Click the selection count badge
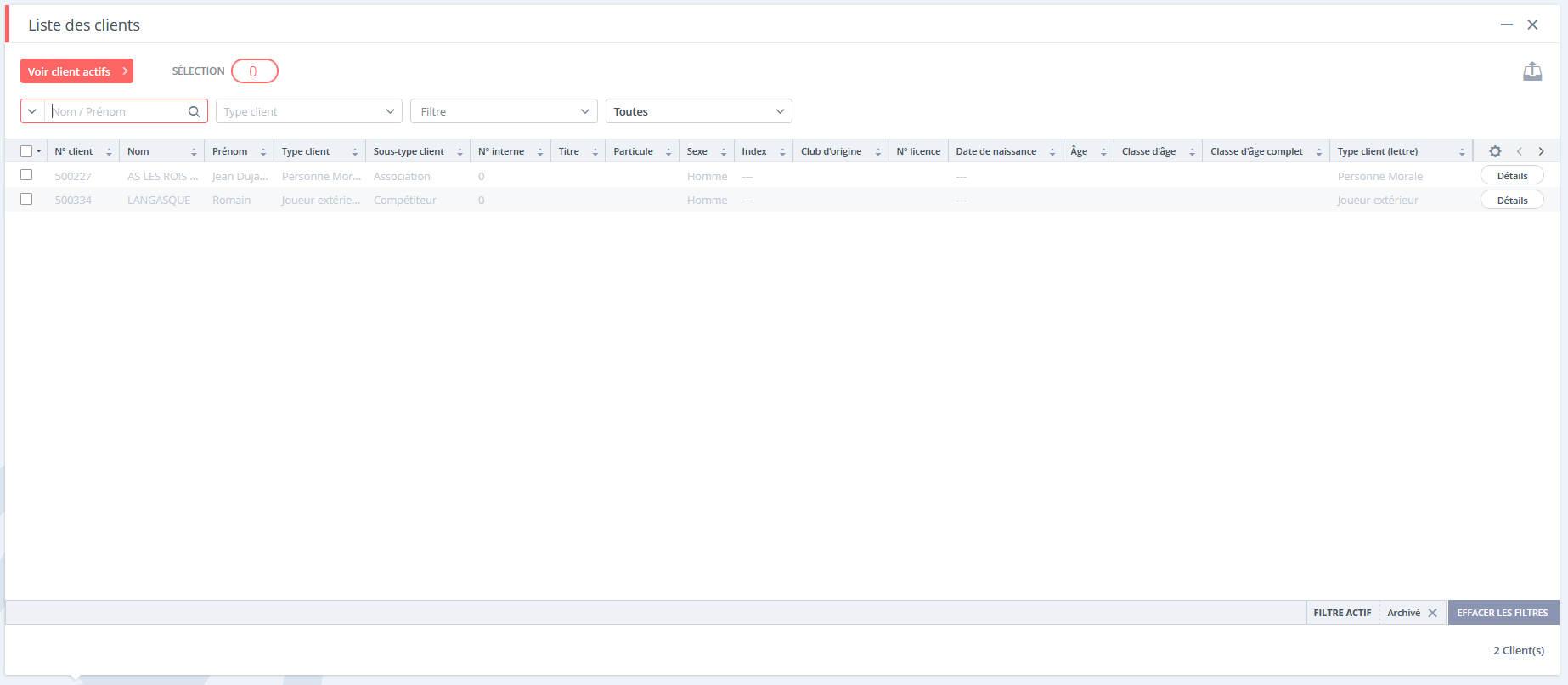 coord(254,71)
